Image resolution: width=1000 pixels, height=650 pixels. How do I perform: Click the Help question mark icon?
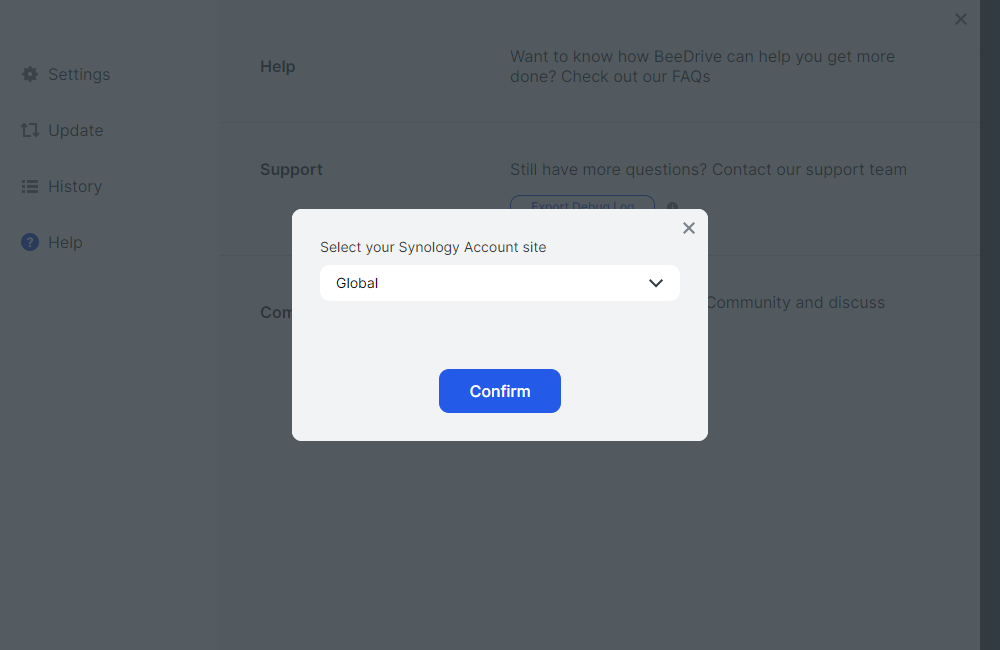(x=30, y=242)
